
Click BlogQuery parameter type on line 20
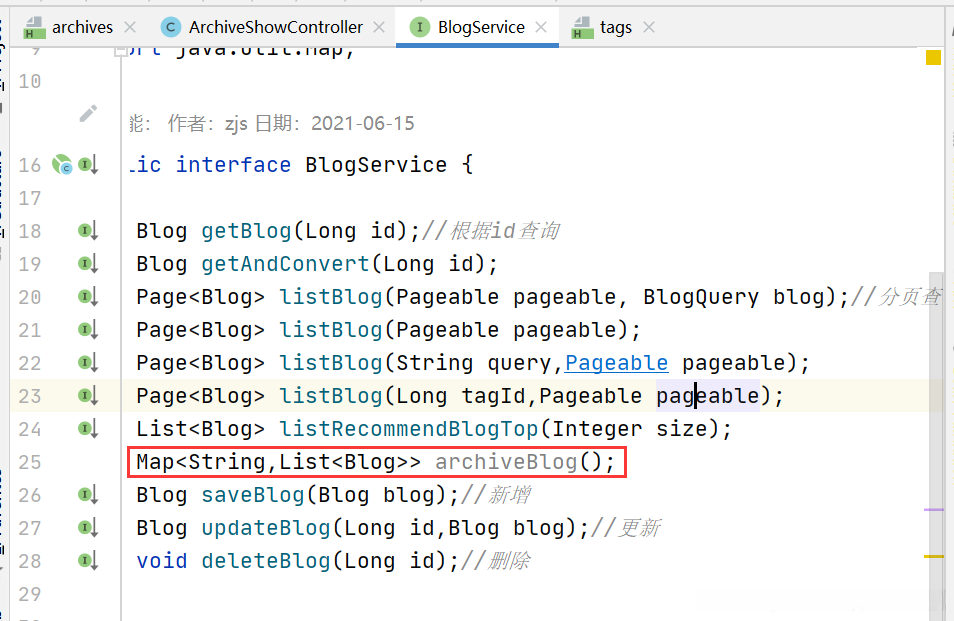702,297
